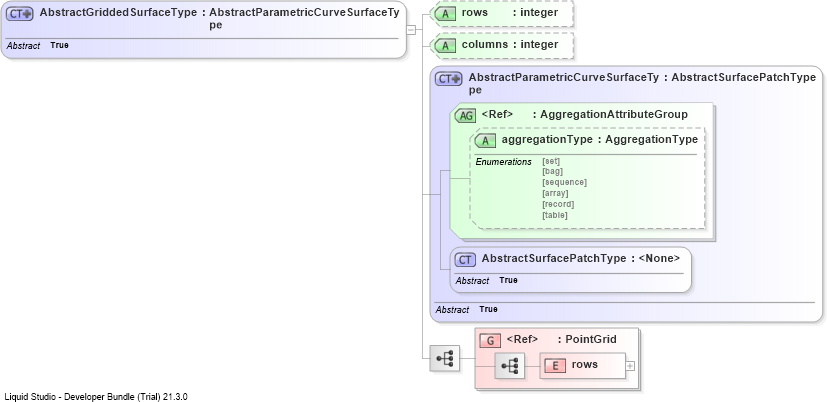
Task: Click the CT icon of AbstractSurfacePatchType
Action: [x=465, y=260]
